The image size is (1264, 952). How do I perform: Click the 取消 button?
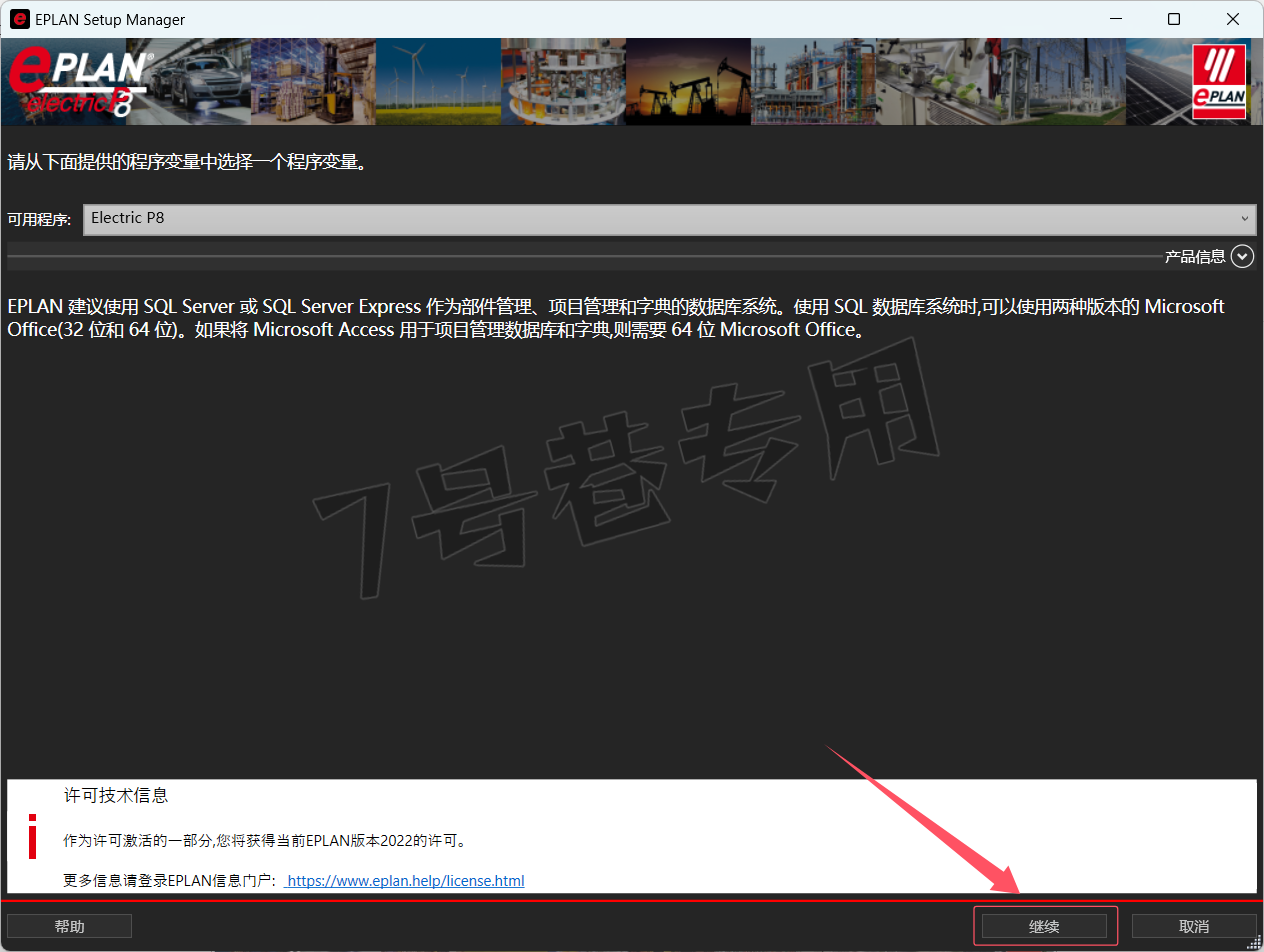coord(1194,927)
